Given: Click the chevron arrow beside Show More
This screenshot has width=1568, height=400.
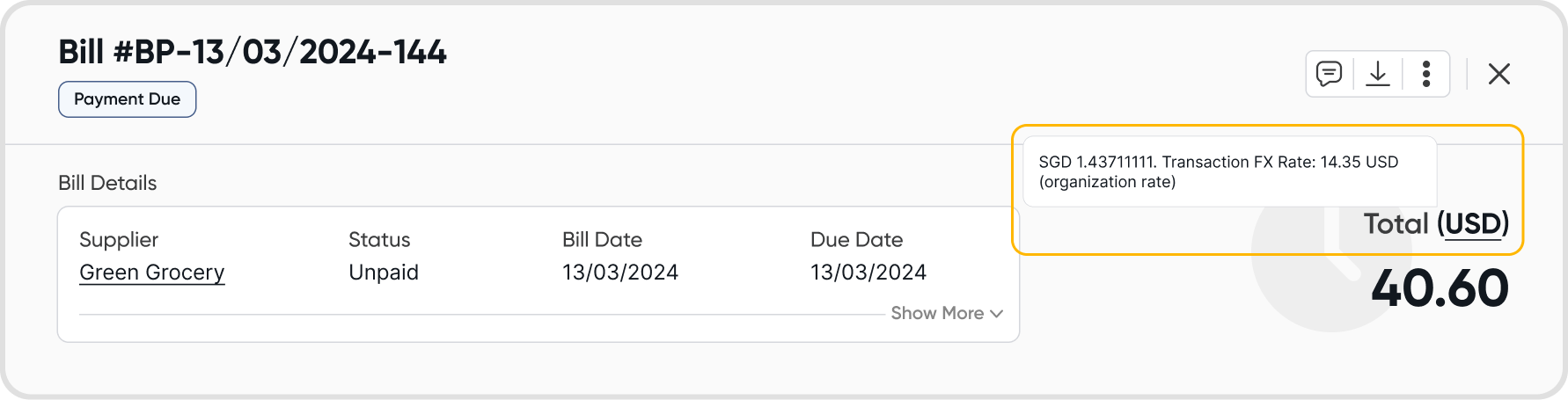Looking at the screenshot, I should [996, 314].
